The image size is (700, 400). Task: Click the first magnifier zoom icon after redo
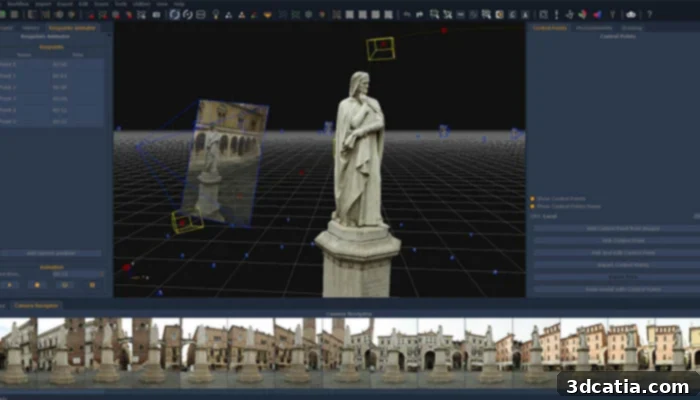[434, 15]
